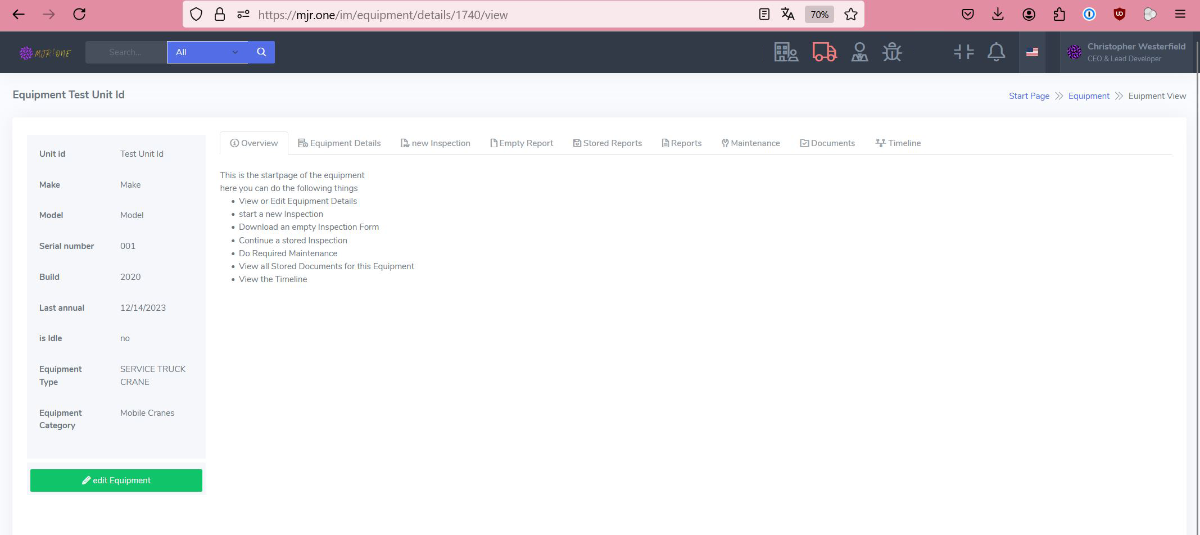Follow the Start Page breadcrumb link
The image size is (1200, 535).
(x=1029, y=96)
